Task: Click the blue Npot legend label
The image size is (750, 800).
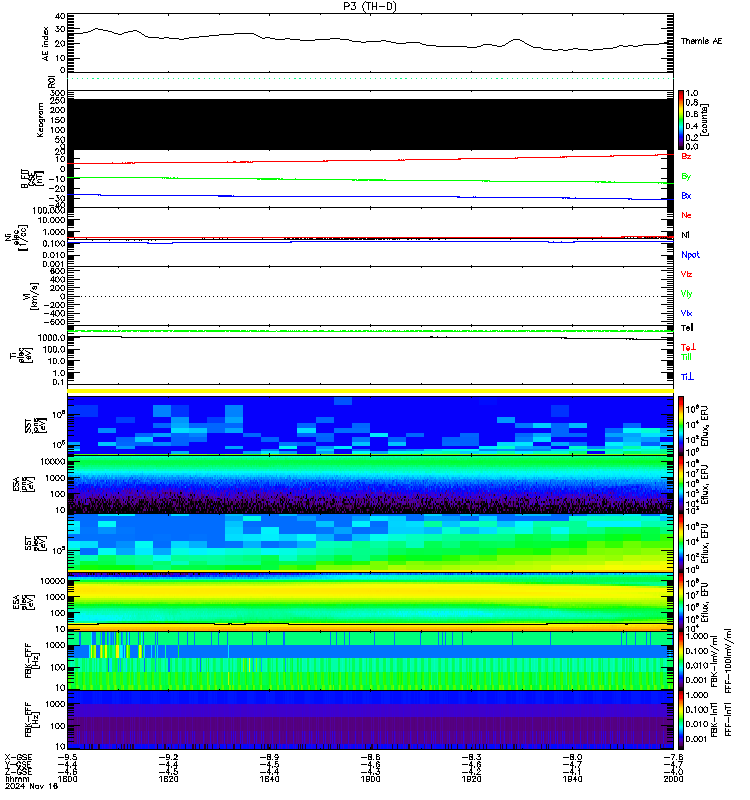Action: tap(690, 255)
